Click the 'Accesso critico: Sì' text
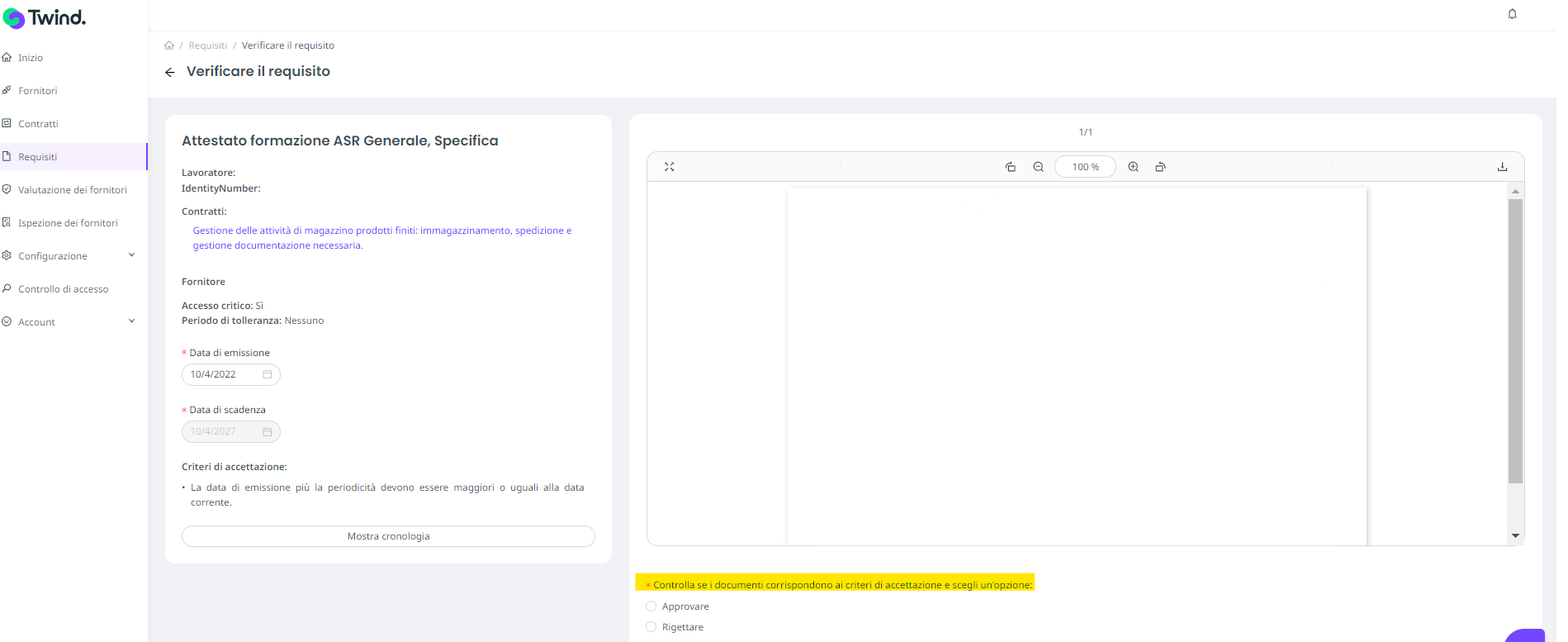This screenshot has height=642, width=1568. pyautogui.click(x=222, y=306)
